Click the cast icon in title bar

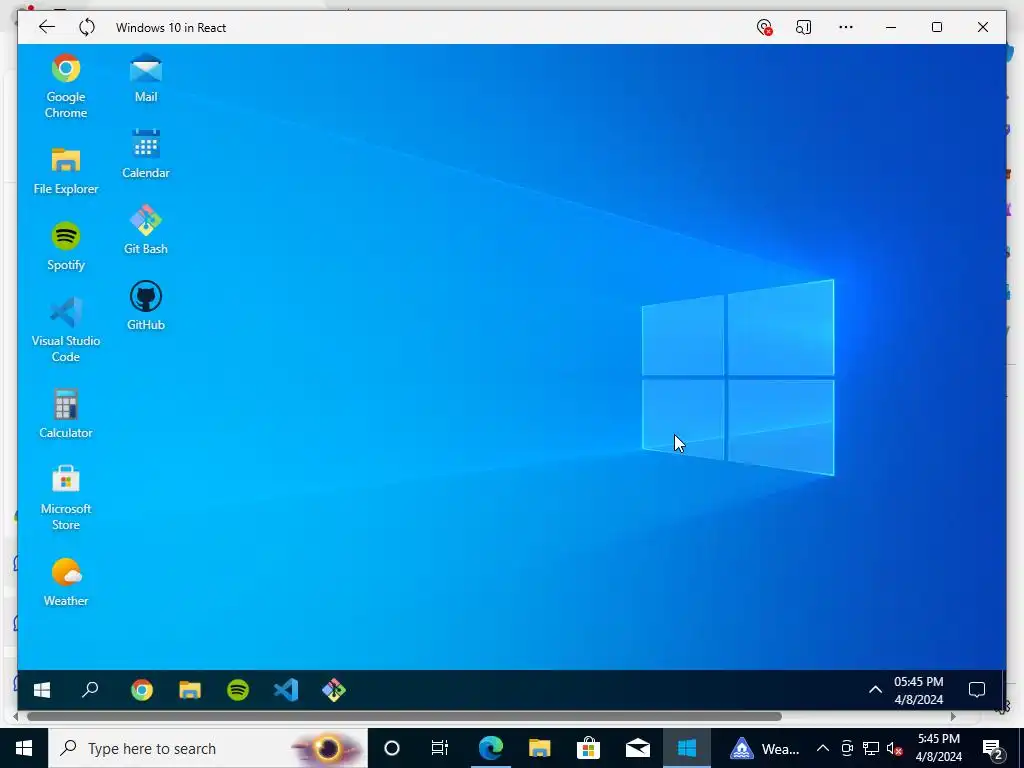pyautogui.click(x=803, y=27)
